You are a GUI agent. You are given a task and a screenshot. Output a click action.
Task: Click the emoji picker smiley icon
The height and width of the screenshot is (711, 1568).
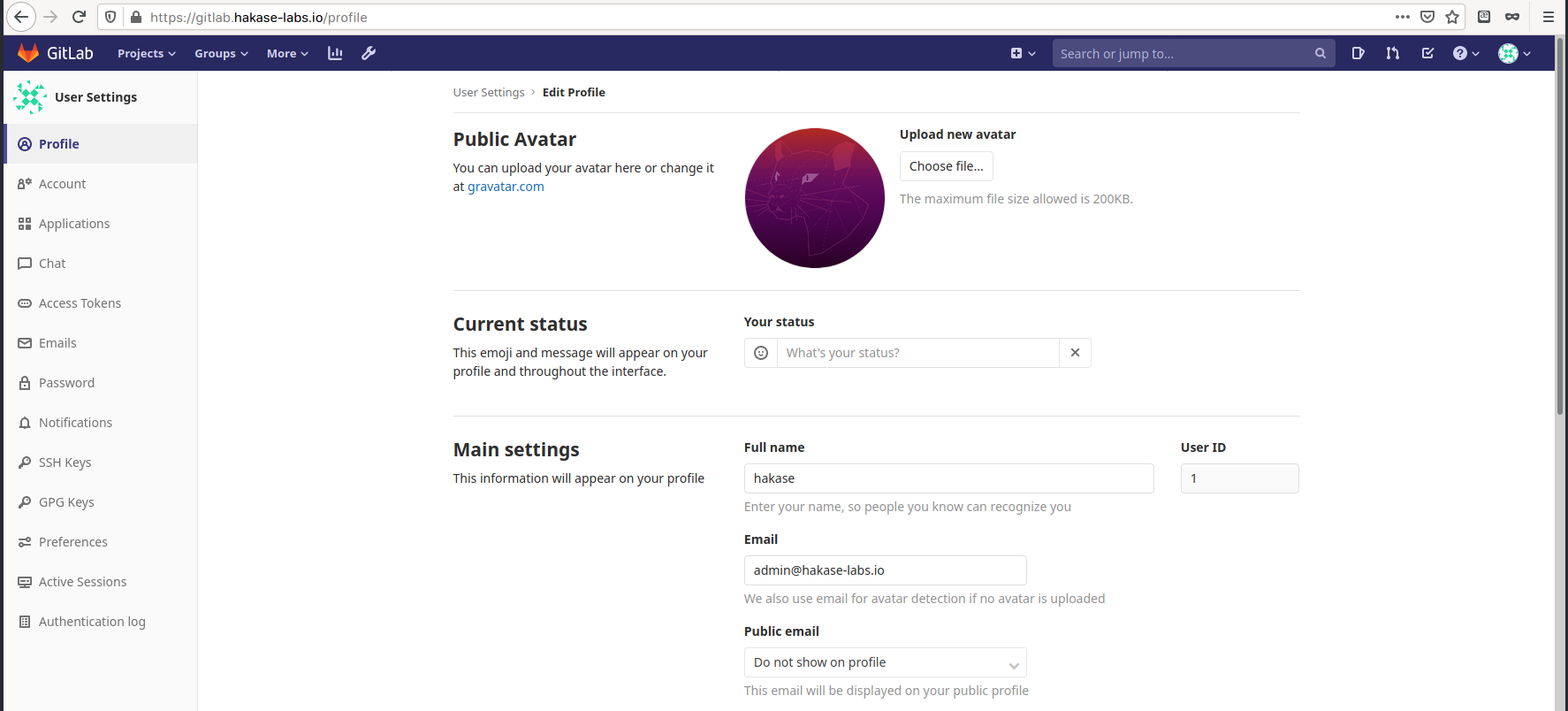[761, 353]
